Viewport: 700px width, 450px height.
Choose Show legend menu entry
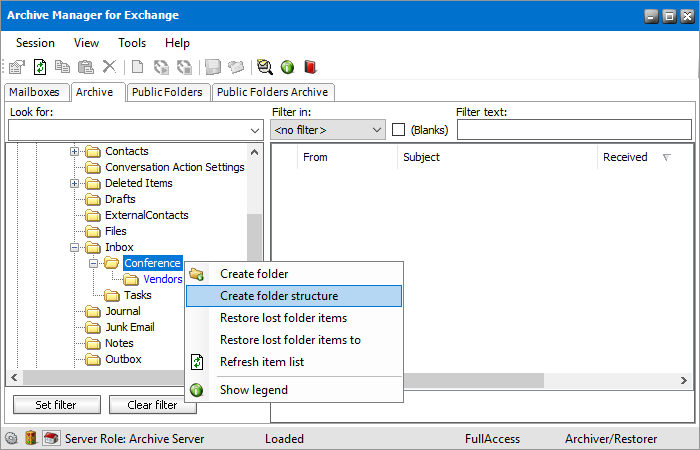(294, 390)
